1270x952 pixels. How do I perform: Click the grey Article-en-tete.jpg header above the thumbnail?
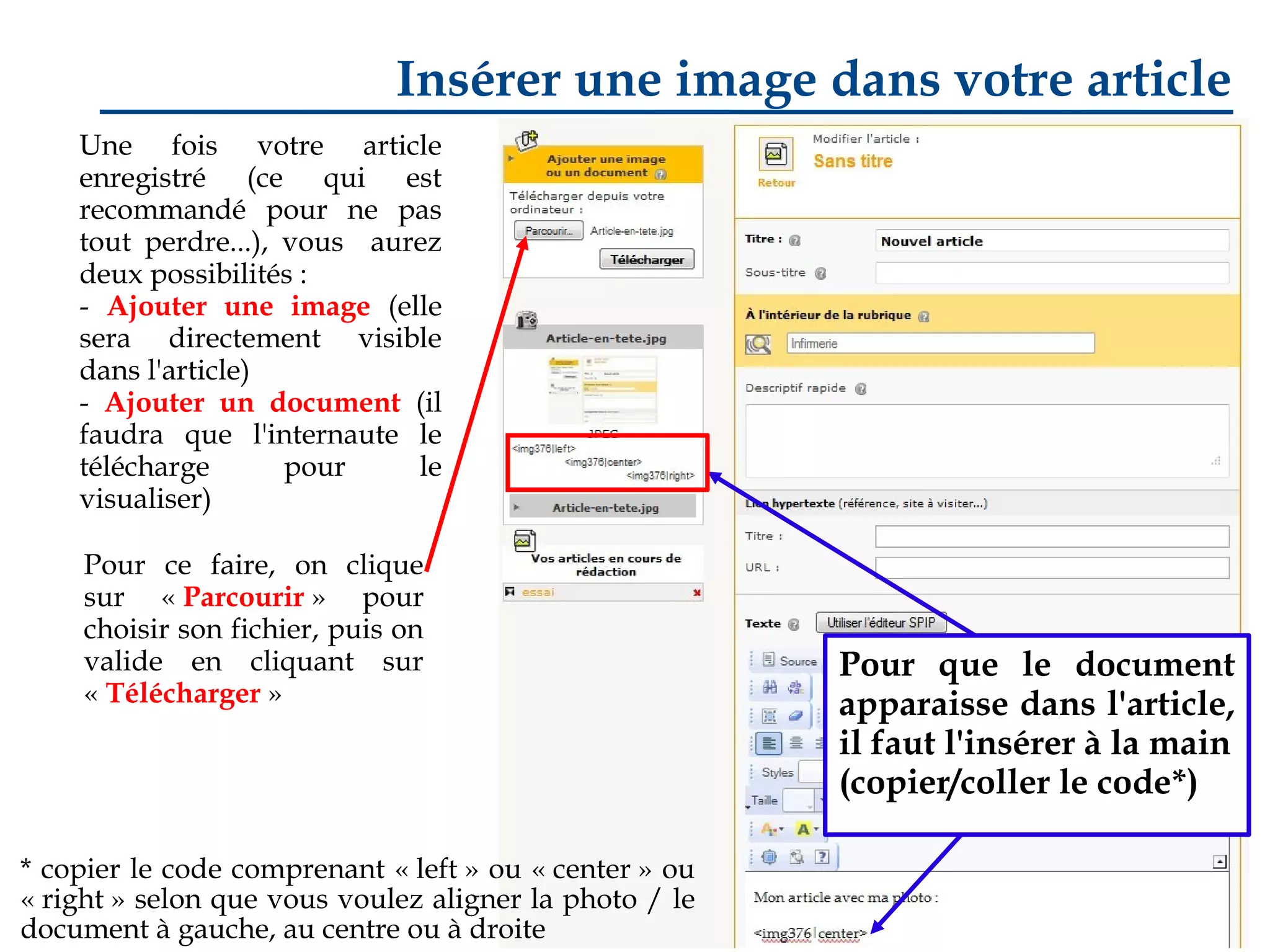pyautogui.click(x=604, y=338)
